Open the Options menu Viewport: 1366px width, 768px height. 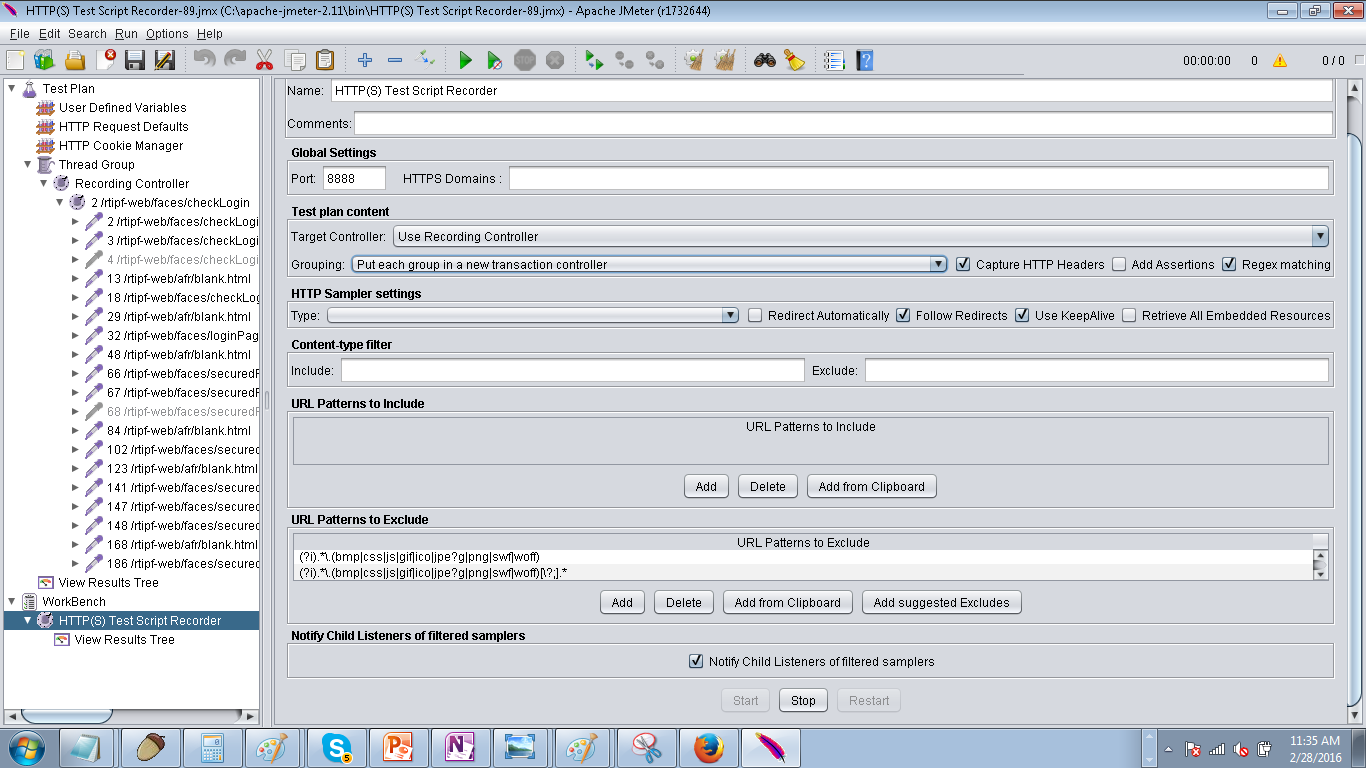tap(166, 33)
